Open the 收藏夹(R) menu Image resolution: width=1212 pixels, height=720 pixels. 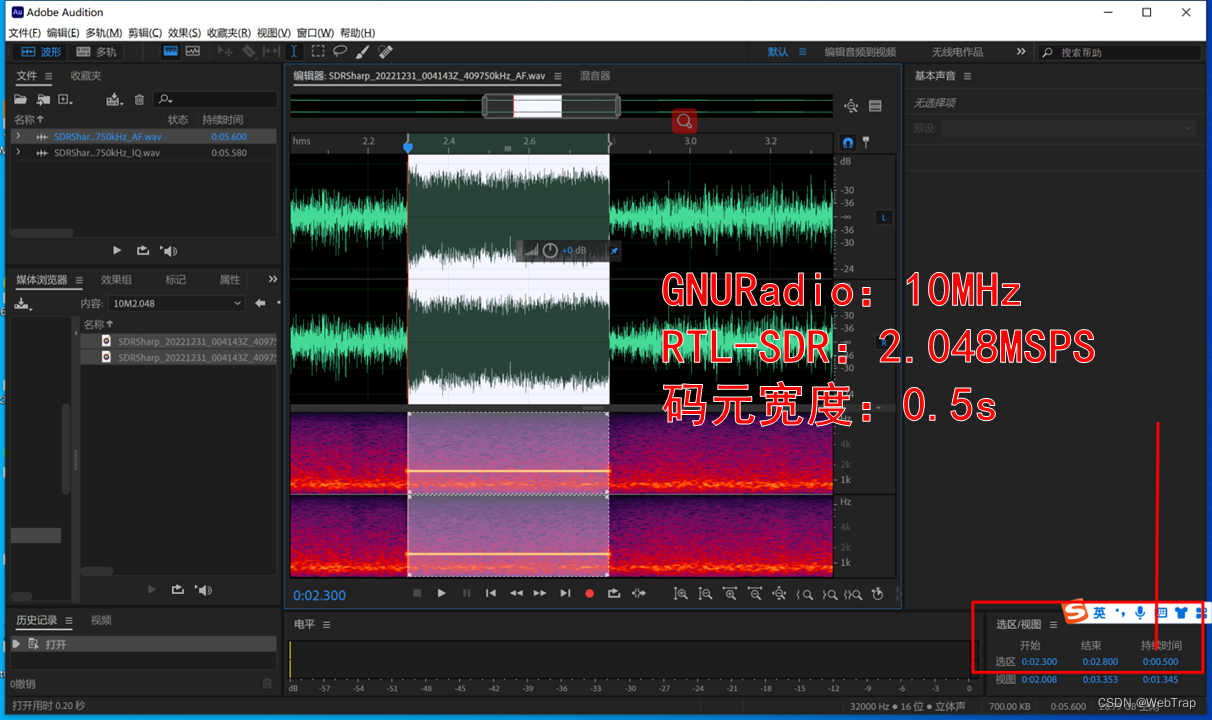(x=229, y=33)
